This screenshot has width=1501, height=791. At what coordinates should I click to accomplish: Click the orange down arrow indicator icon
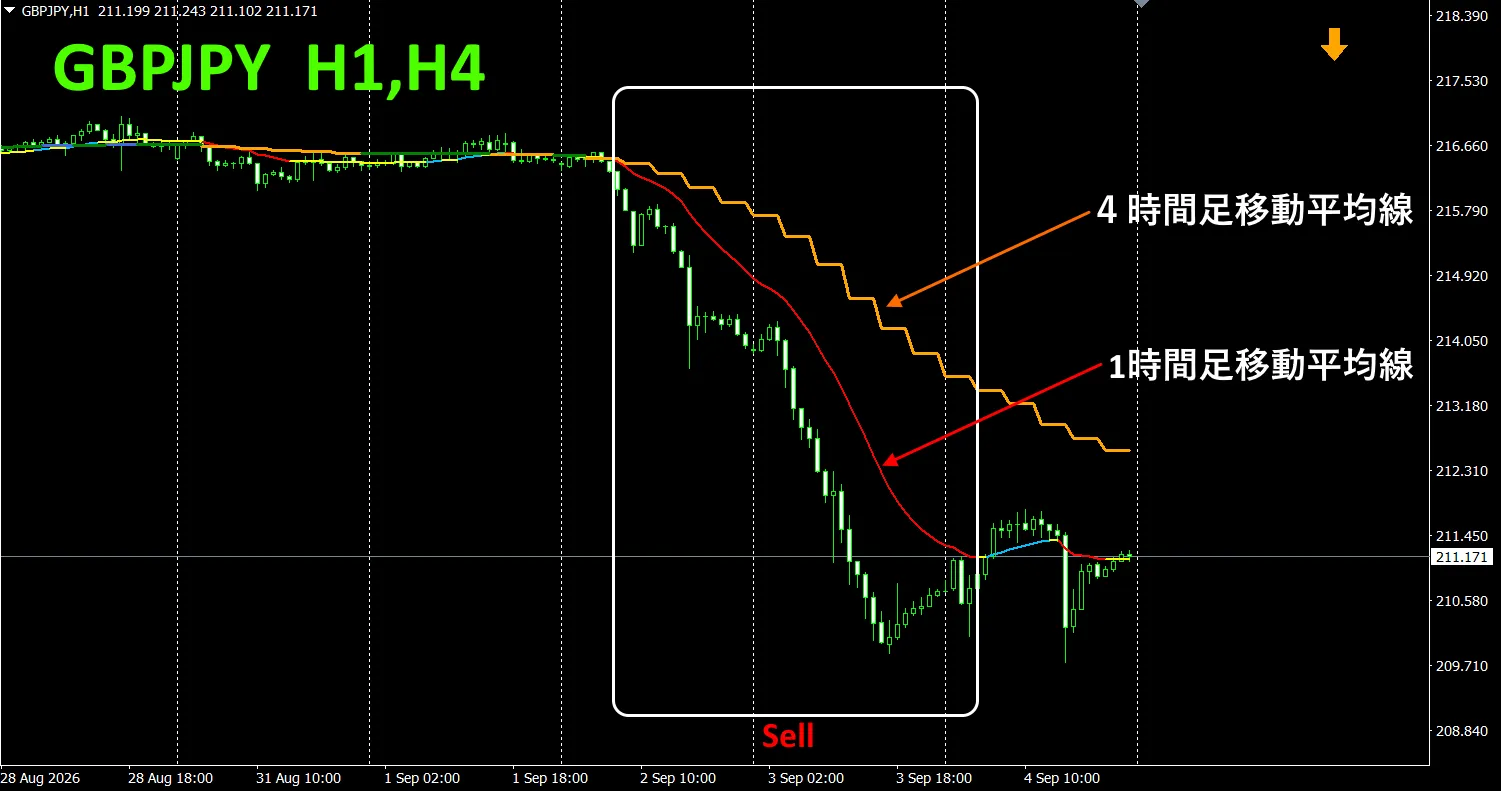pyautogui.click(x=1334, y=44)
